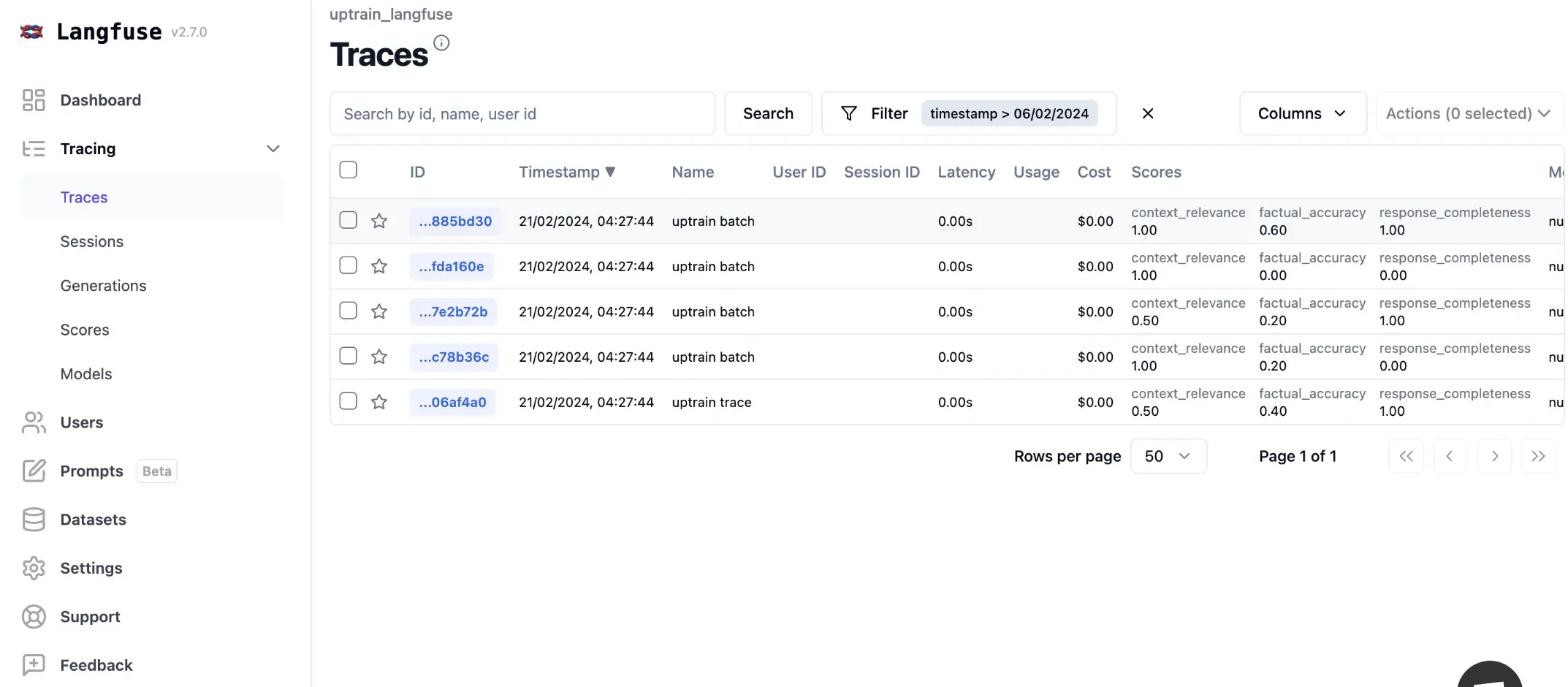Go to previous page arrow

click(1450, 456)
